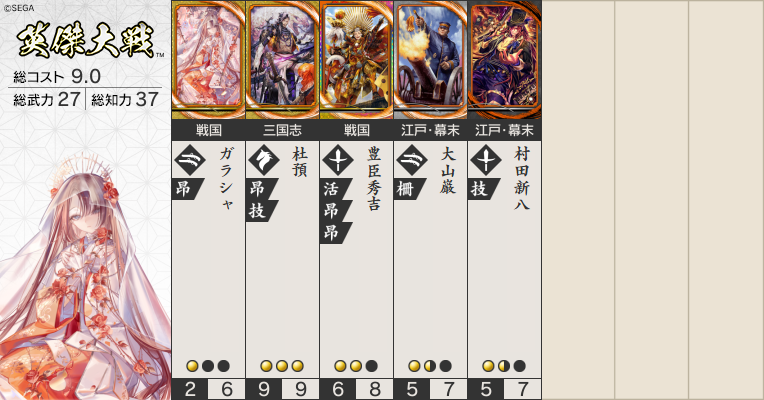Click the cavalry horse icon beside 杜預
Viewport: 764px width, 400px height.
264,160
